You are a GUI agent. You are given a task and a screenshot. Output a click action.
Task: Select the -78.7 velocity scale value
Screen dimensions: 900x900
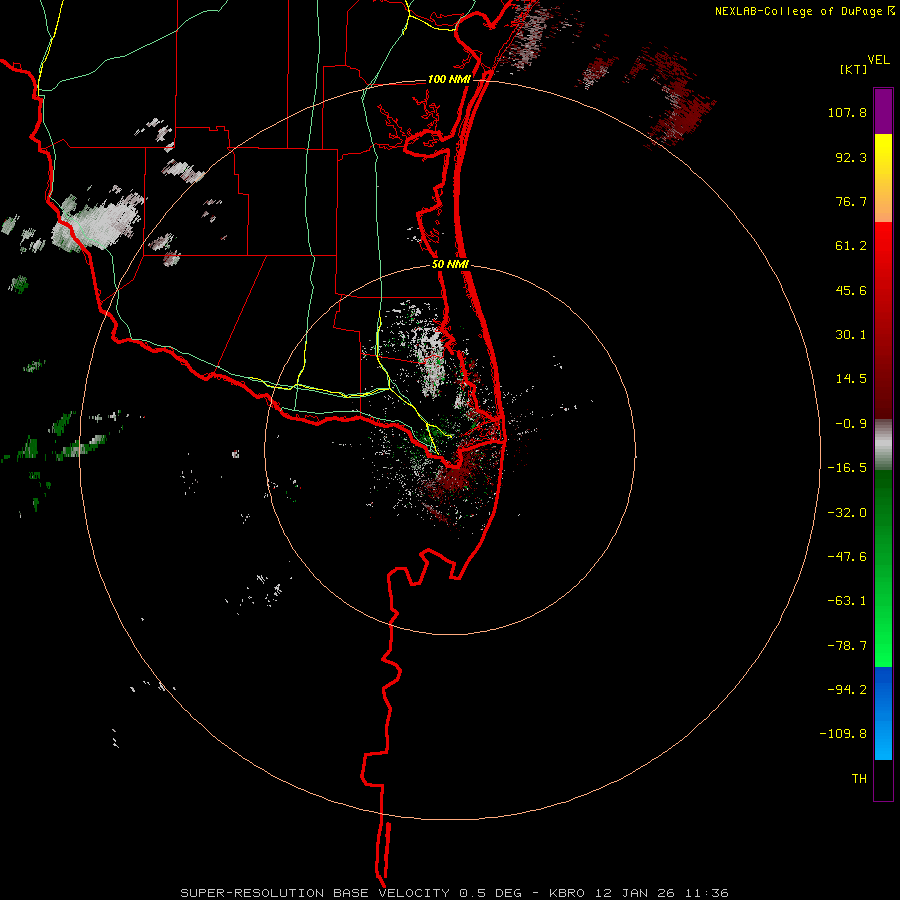tap(847, 646)
